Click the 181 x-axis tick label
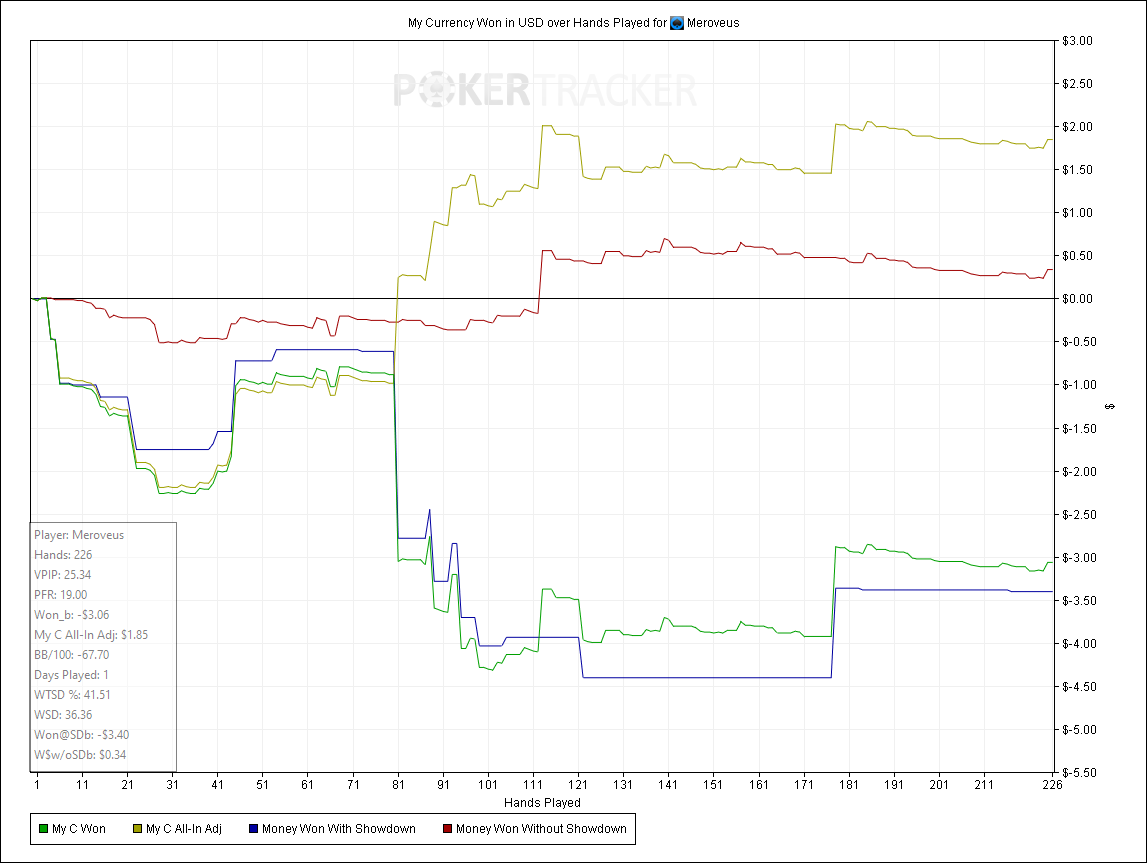 (x=849, y=785)
